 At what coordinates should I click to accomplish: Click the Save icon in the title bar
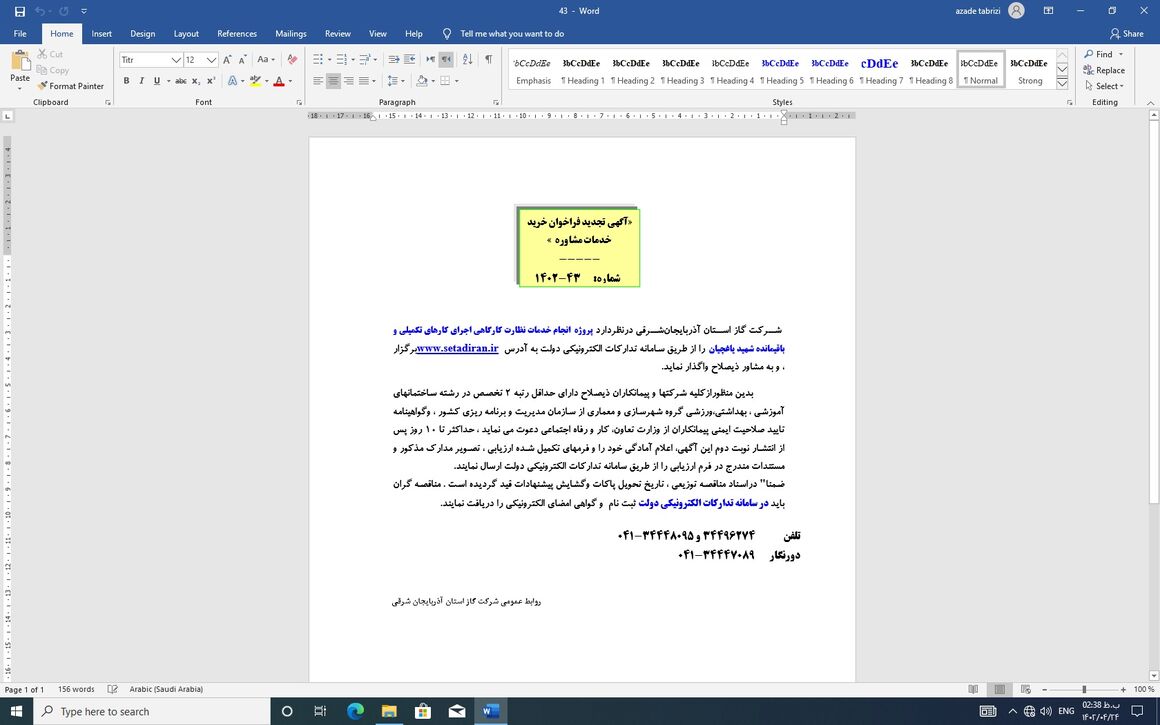[x=20, y=11]
